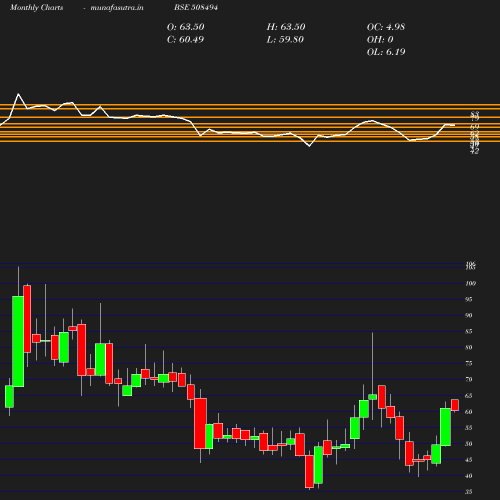500x500 pixels.
Task: Click the 65 price axis label
Action: coord(469,396)
